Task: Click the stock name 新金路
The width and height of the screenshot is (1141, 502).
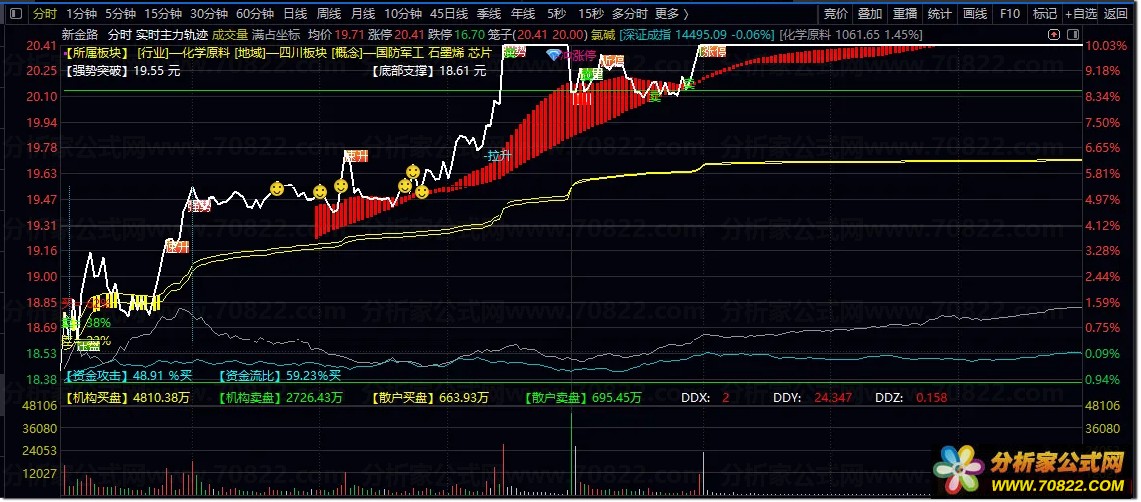Action: point(80,34)
